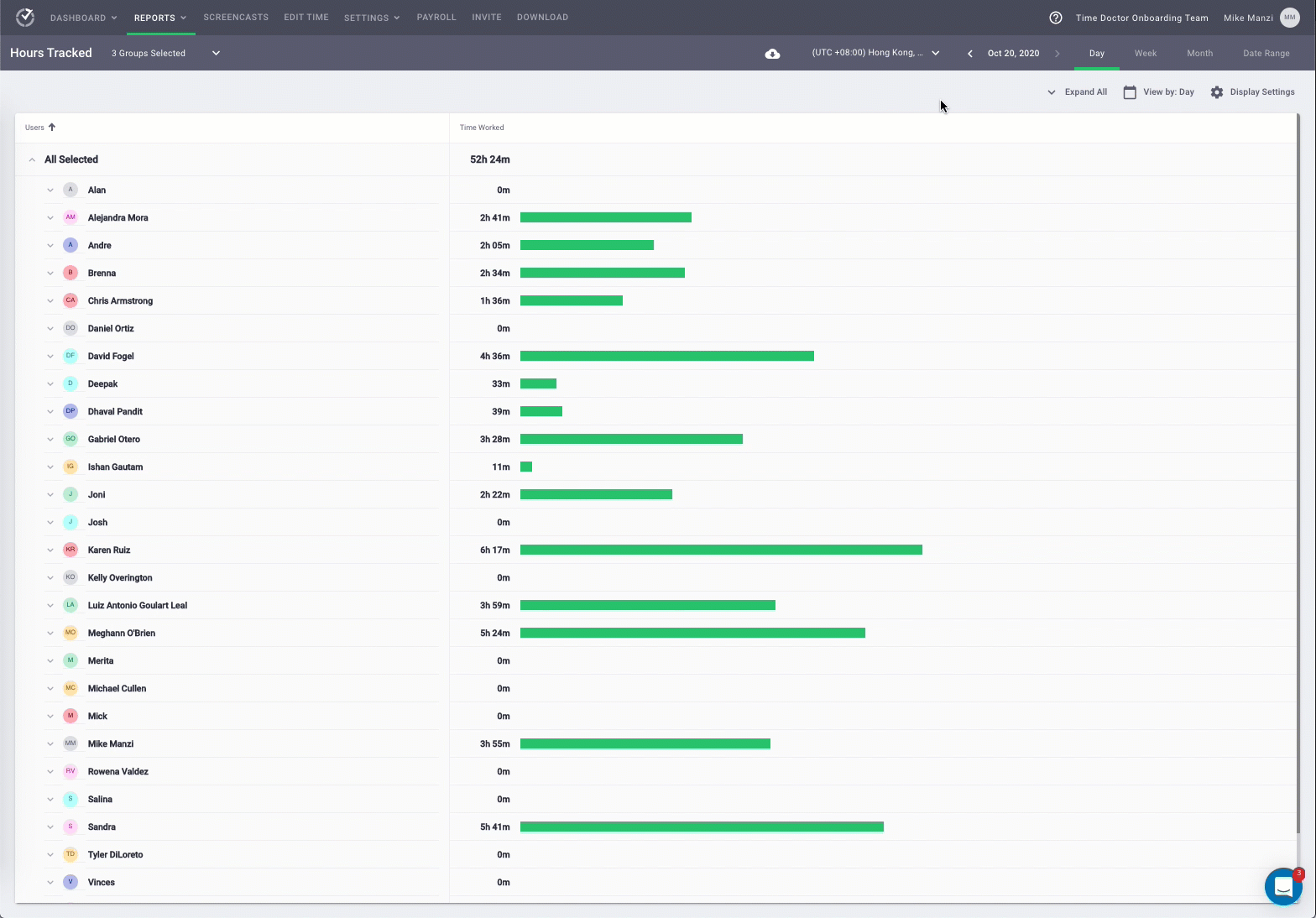Click Michael Cullen's MC avatar

pyautogui.click(x=70, y=688)
